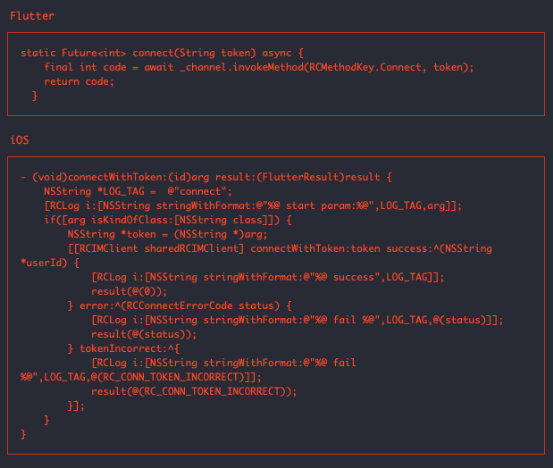Click the isKindOfClass if-condition line
Viewport: 553px width, 468px height.
coord(168,220)
